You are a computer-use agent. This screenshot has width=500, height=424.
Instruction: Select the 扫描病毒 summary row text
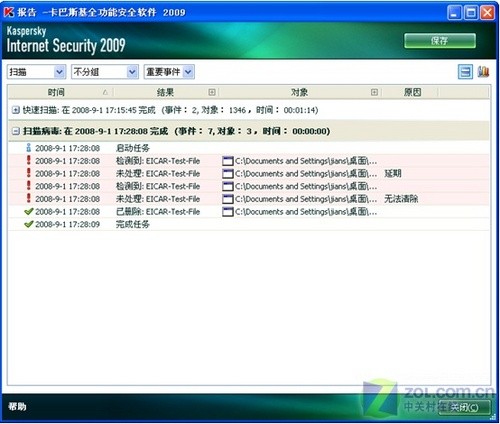[x=176, y=131]
